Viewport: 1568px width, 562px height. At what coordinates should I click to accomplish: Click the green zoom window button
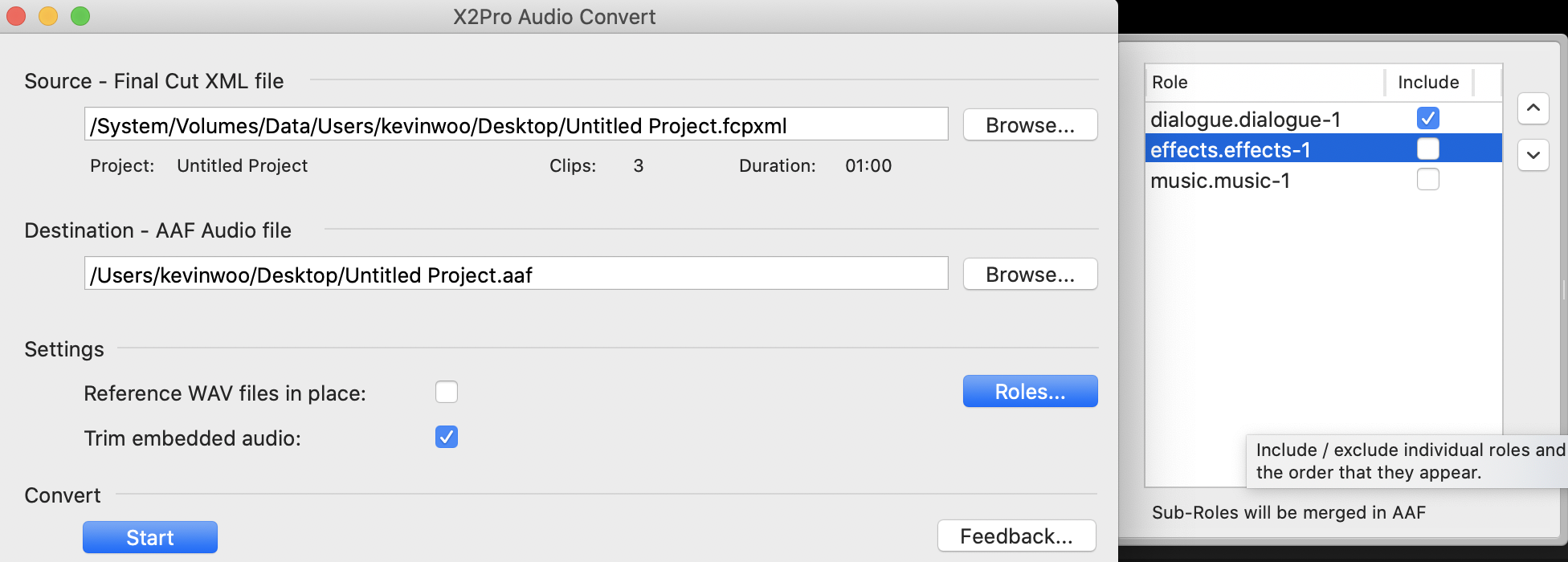pyautogui.click(x=80, y=16)
